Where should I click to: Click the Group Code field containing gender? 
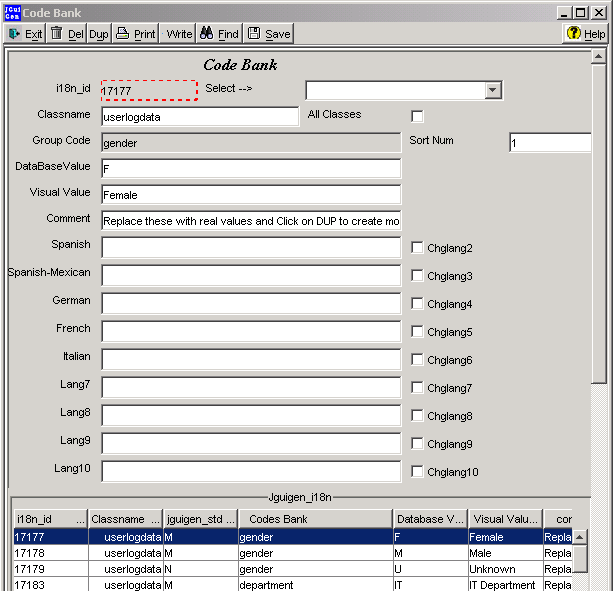[x=251, y=143]
